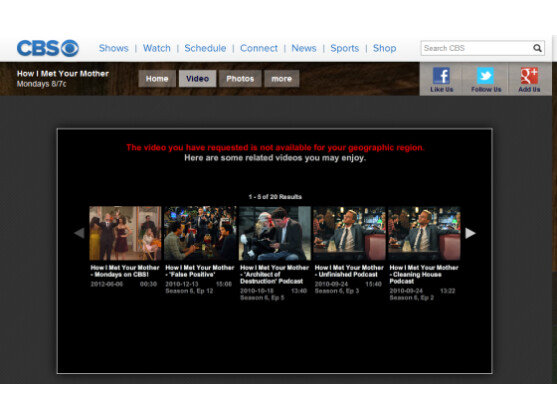The height and width of the screenshot is (418, 557).
Task: Click the 2010-10-18 date text
Action: [x=257, y=291]
